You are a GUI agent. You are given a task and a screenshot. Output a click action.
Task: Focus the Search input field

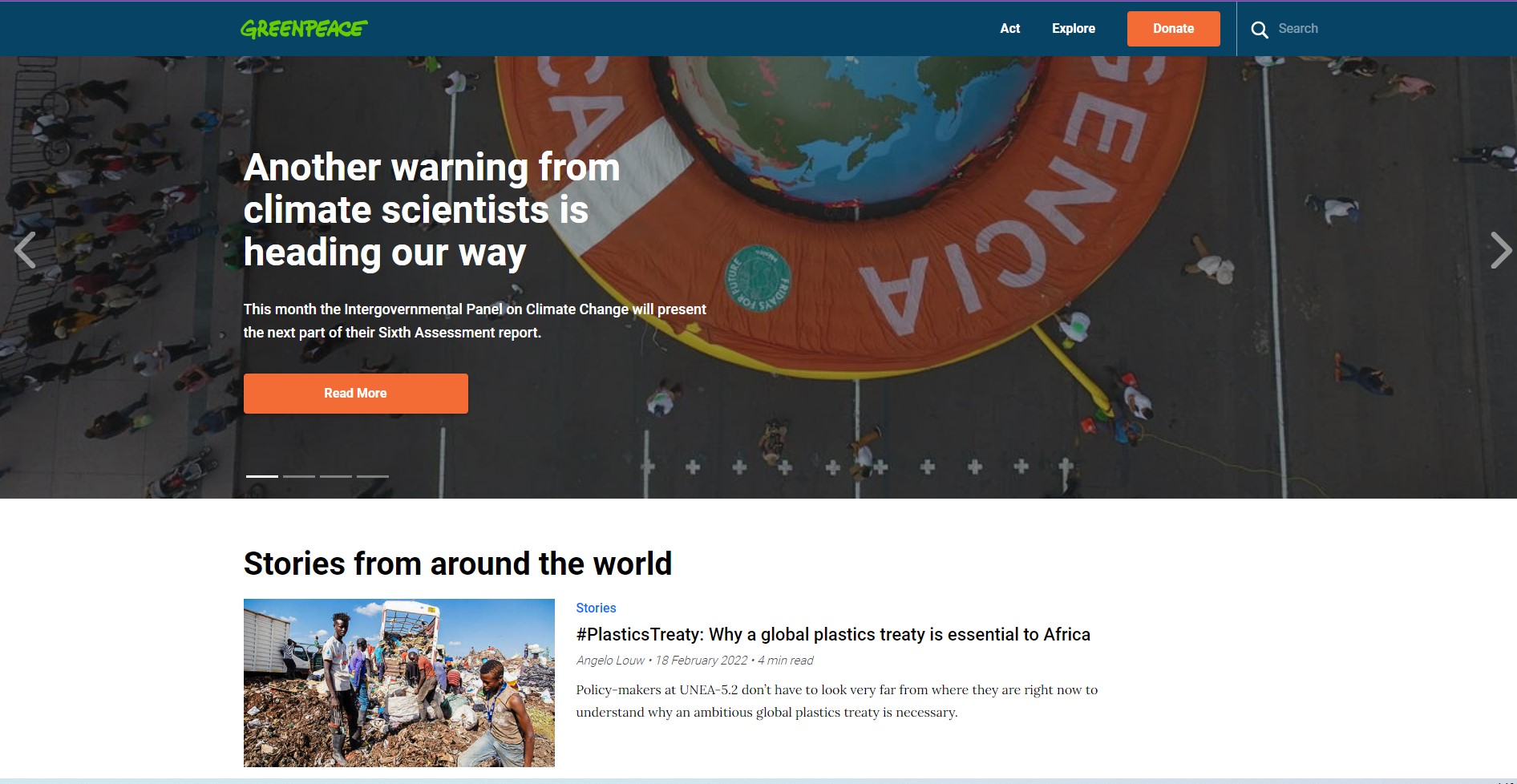pos(1363,29)
